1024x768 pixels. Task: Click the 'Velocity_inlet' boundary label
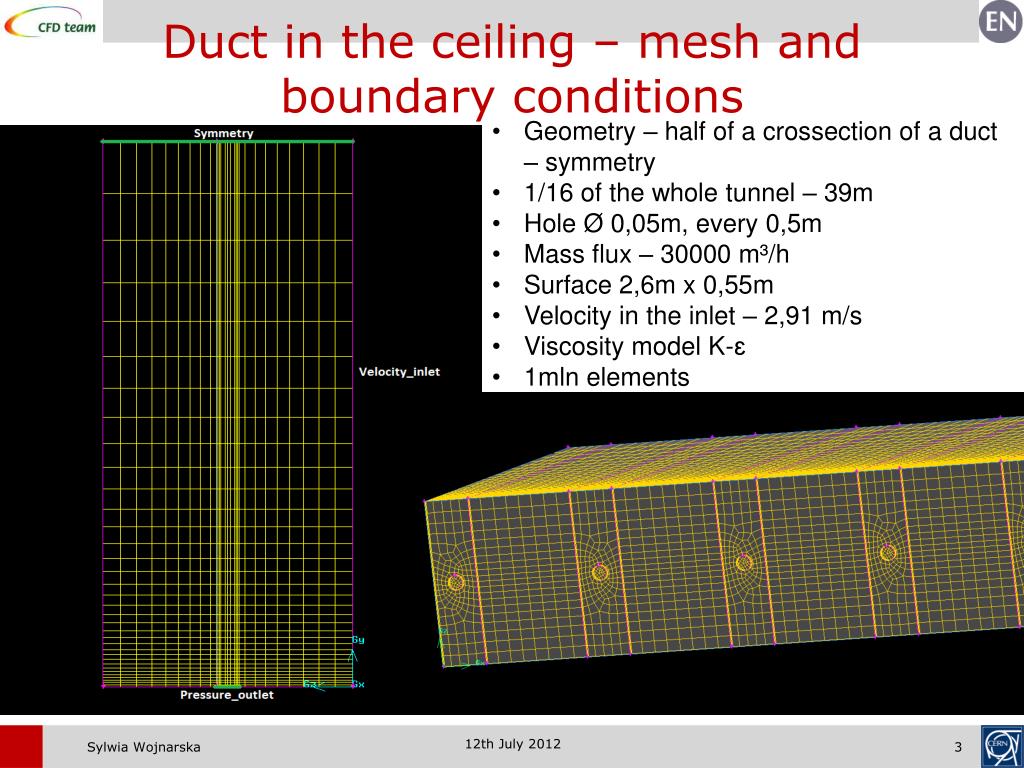399,372
